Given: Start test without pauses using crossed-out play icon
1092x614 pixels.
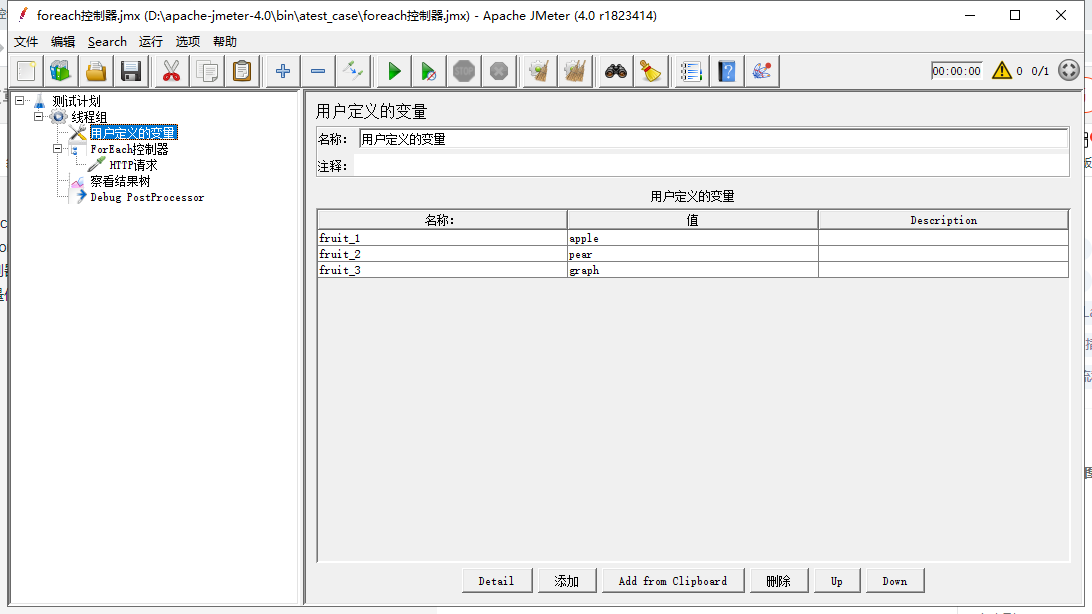Looking at the screenshot, I should (429, 71).
